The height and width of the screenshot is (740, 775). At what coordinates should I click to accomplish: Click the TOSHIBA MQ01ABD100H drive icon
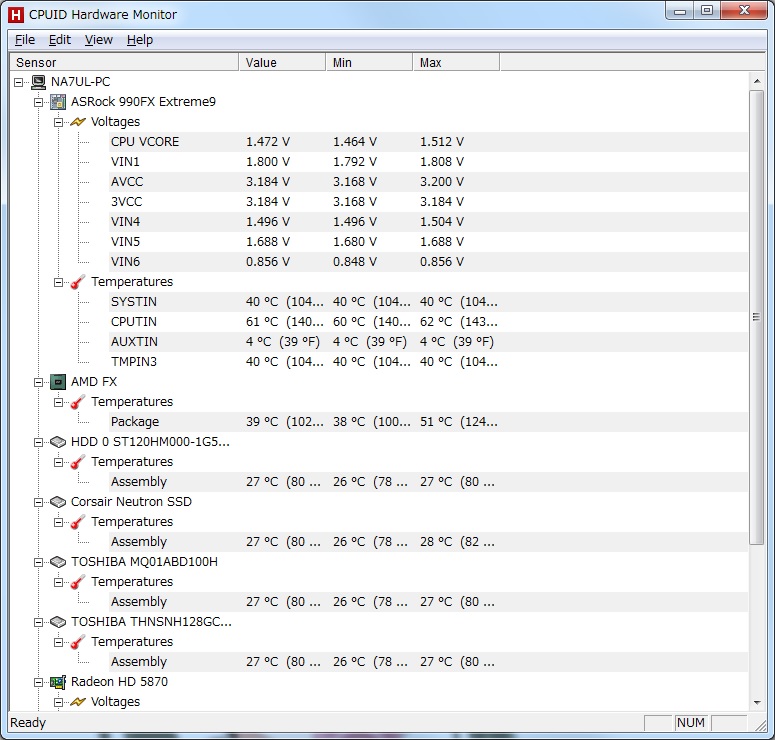tap(58, 562)
